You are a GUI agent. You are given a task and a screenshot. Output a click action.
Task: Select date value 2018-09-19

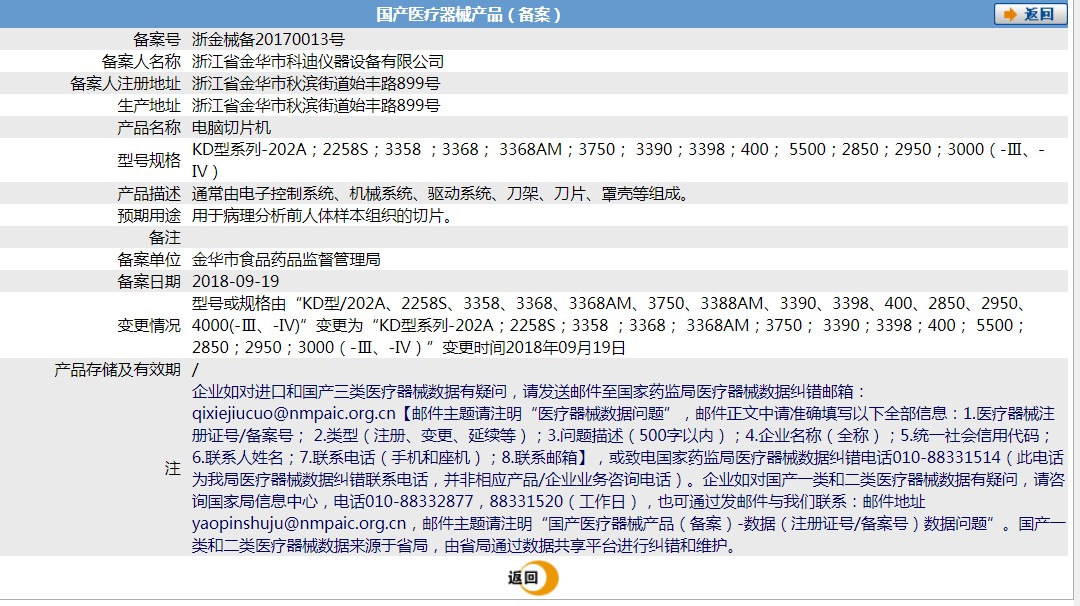236,282
